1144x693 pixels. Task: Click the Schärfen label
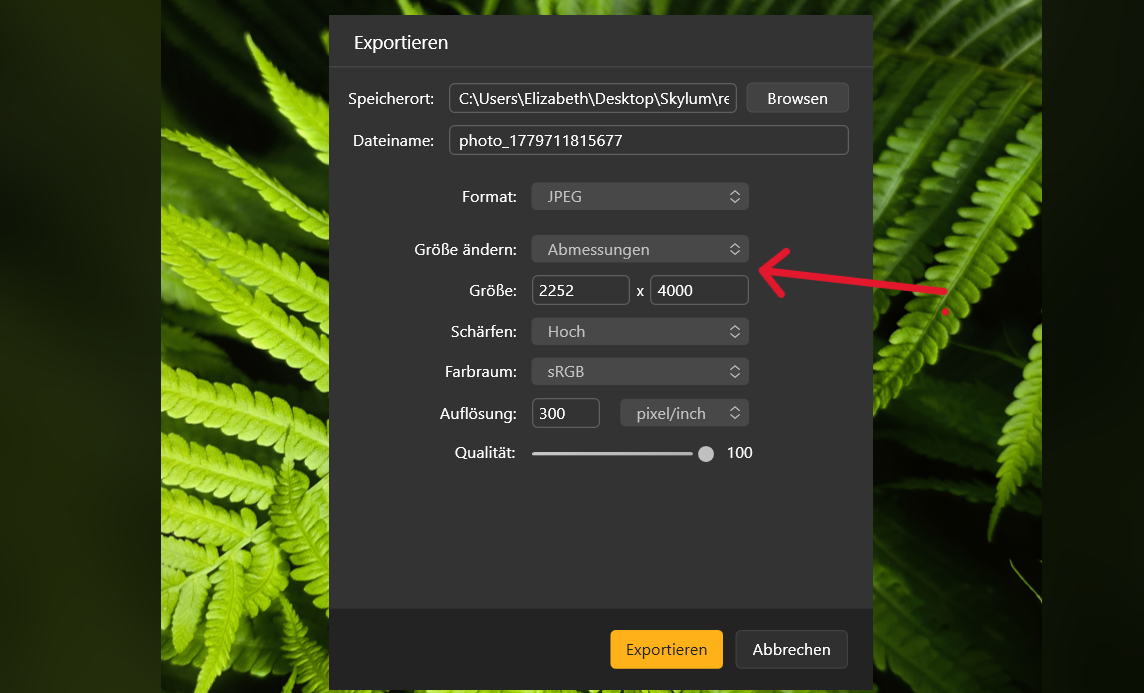483,331
